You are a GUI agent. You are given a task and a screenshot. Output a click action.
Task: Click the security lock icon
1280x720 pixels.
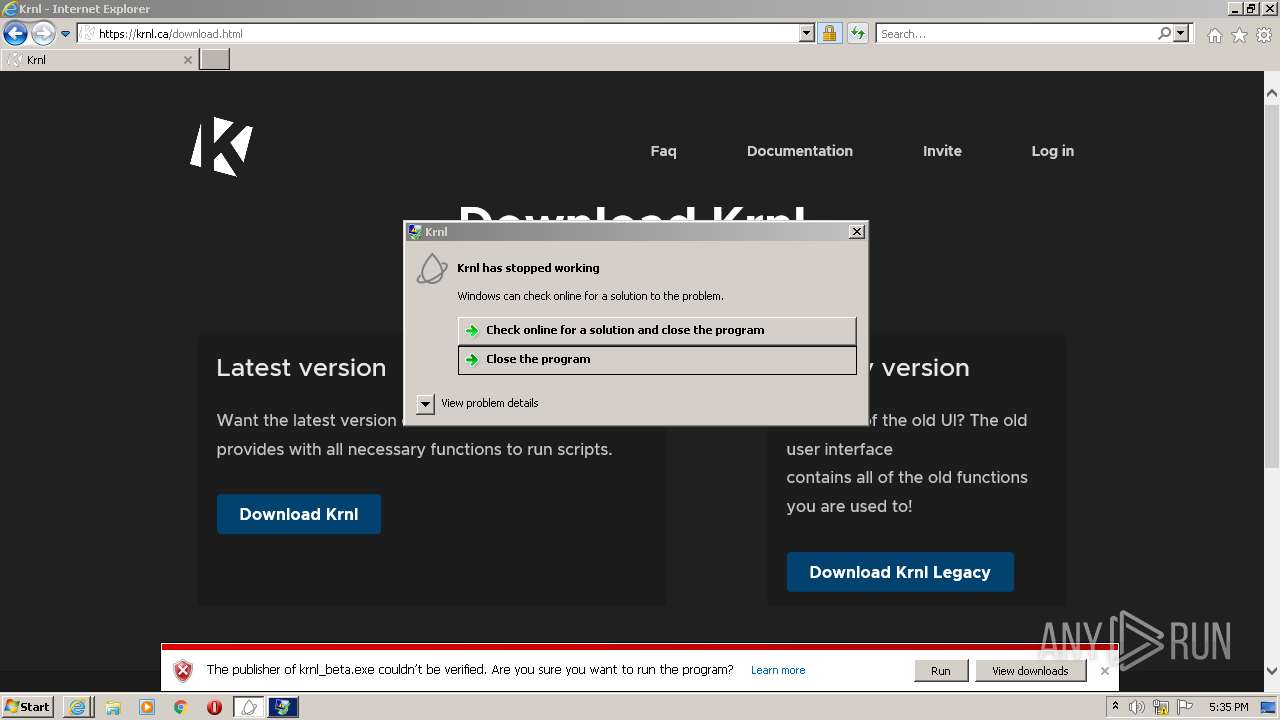pos(829,34)
